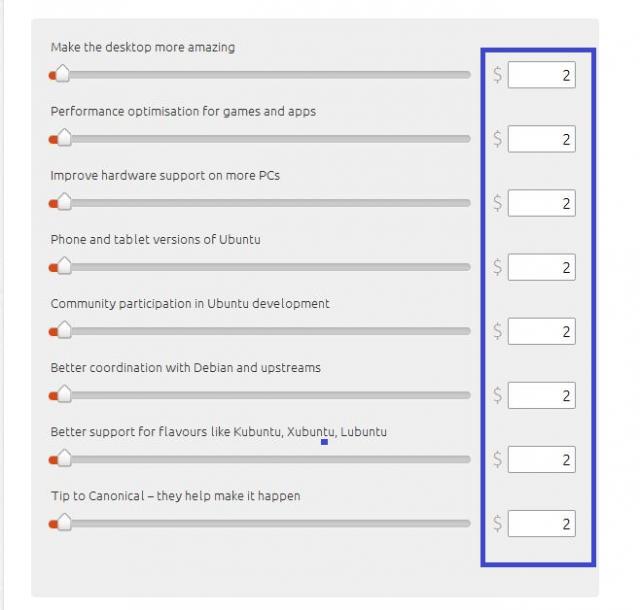
Task: Click the 'Better support for flavours' slider handle
Action: [63, 458]
